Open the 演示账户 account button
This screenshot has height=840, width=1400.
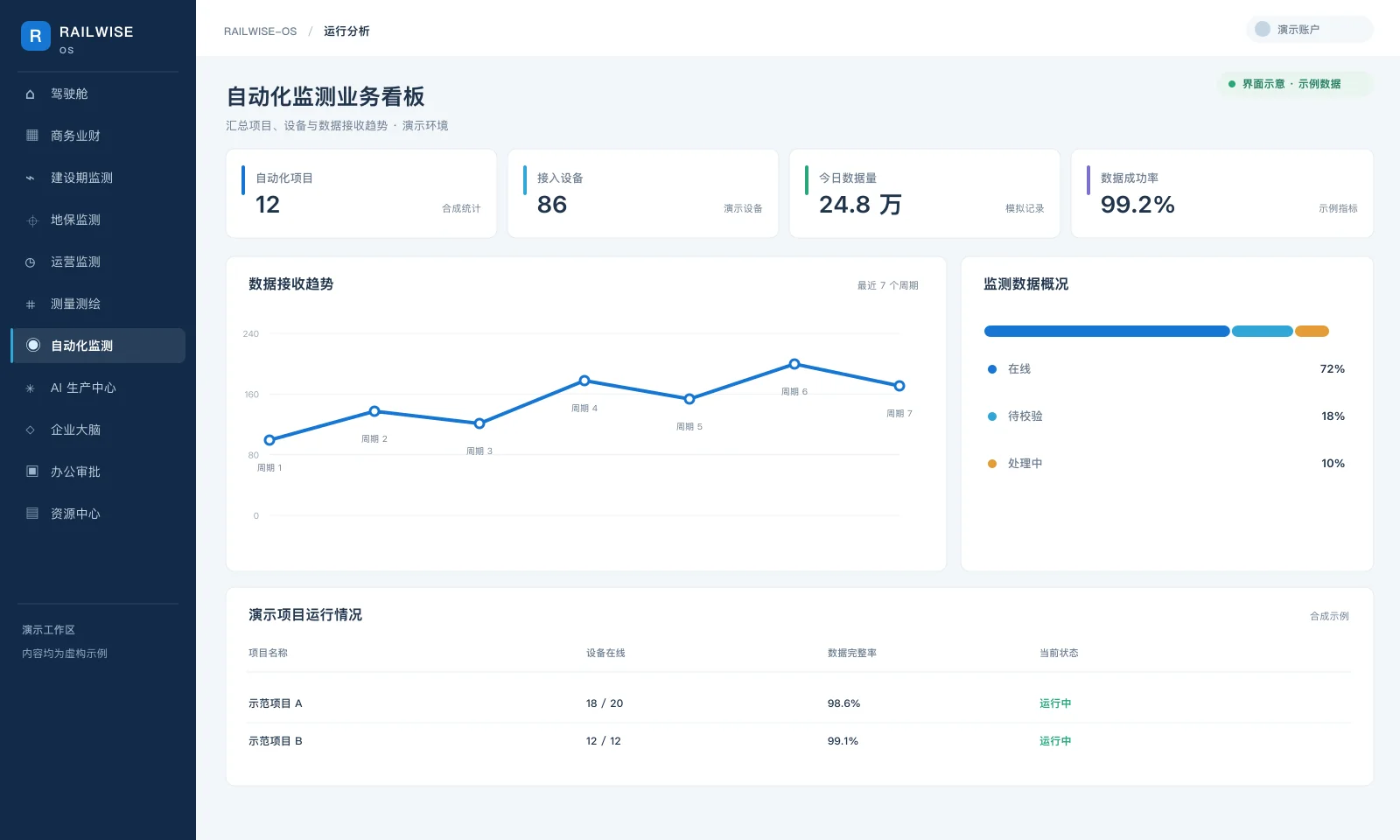1310,29
